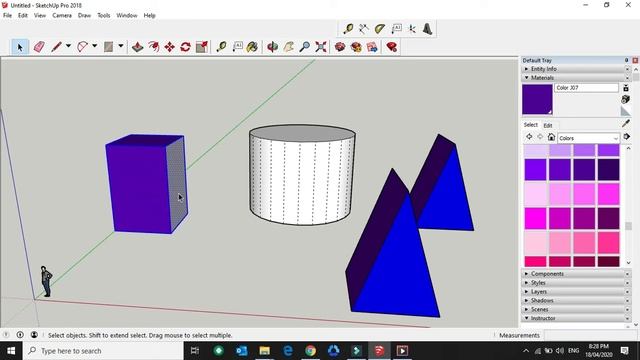This screenshot has height=360, width=640.
Task: Open the 3D Warehouse icon
Action: pos(340,47)
